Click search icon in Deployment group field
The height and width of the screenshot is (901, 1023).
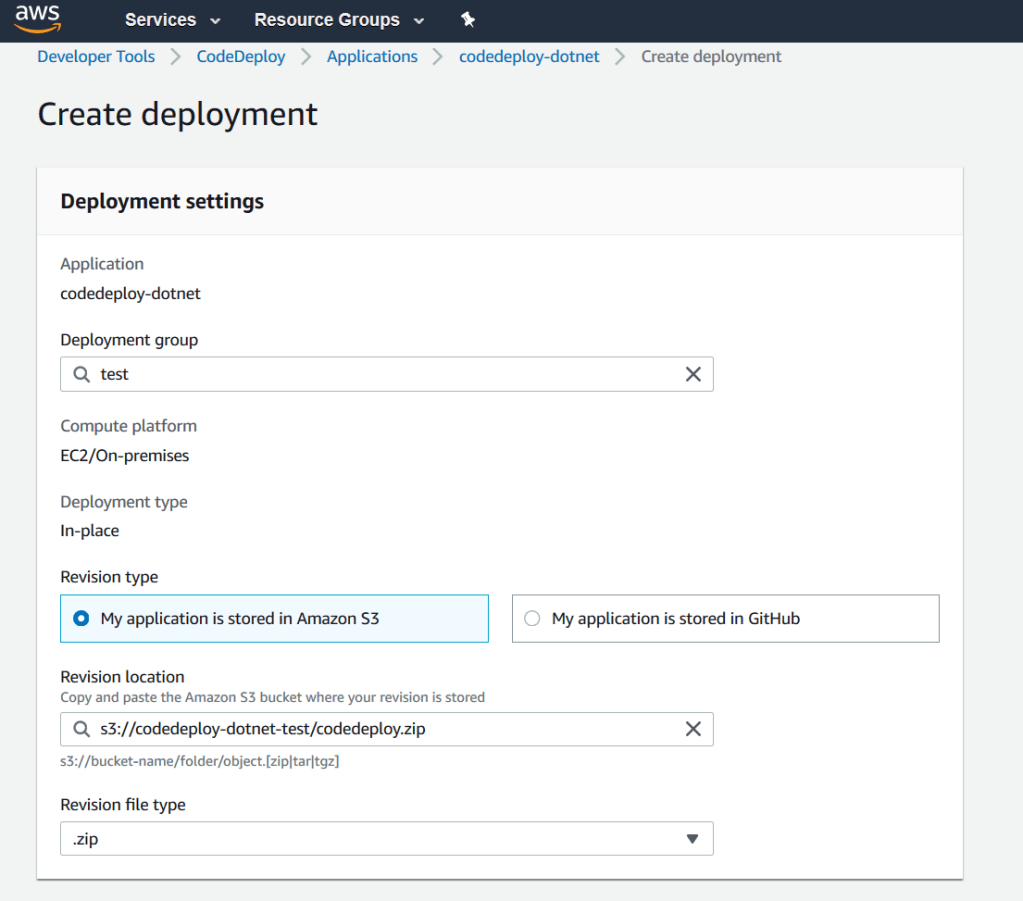[x=82, y=374]
